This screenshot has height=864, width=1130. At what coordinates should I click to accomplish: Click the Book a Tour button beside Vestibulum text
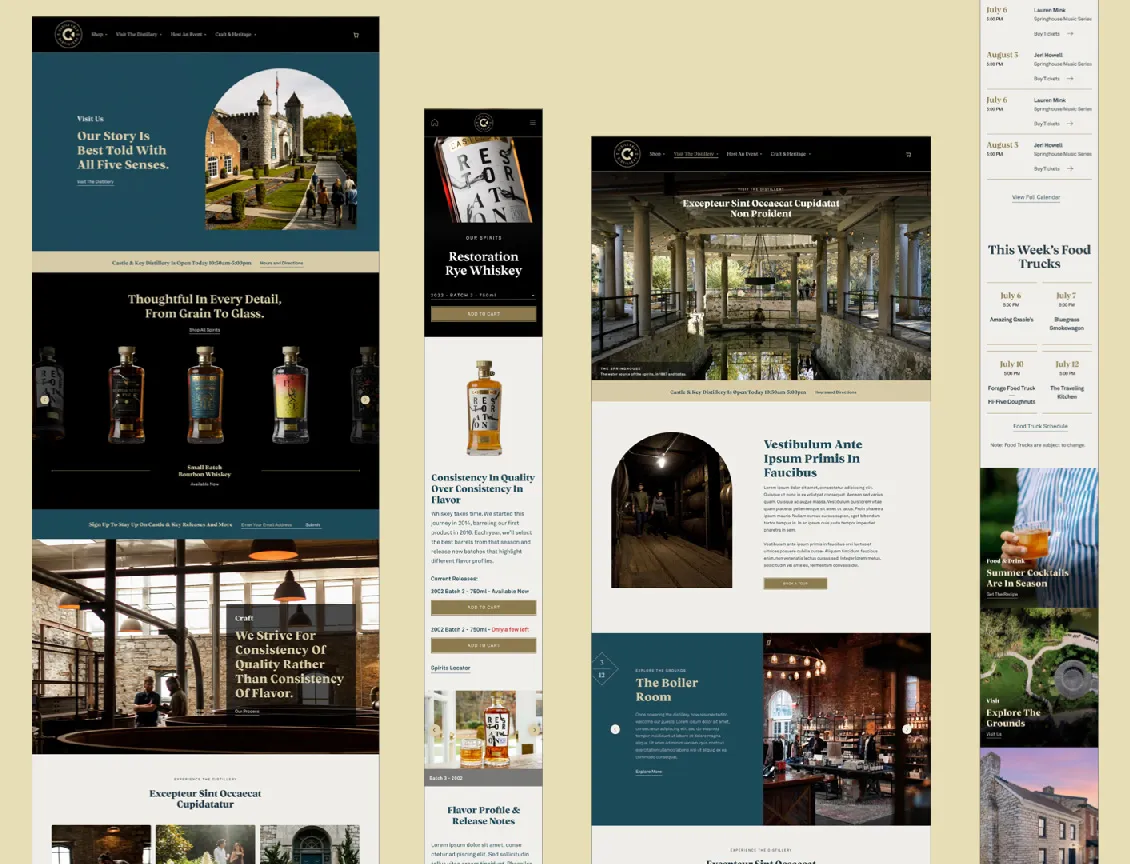coord(795,584)
